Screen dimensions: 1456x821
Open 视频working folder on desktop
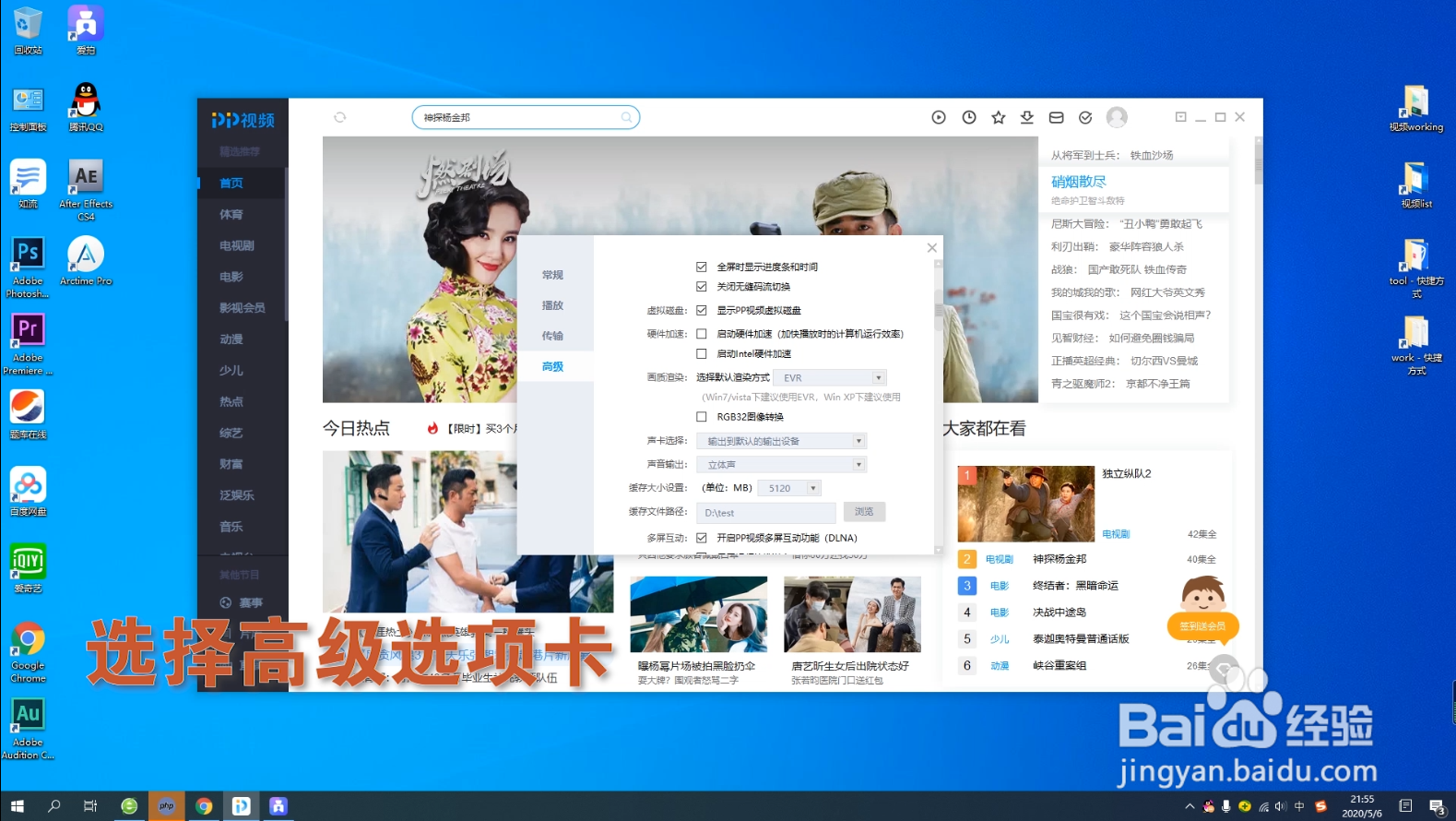[x=1416, y=108]
